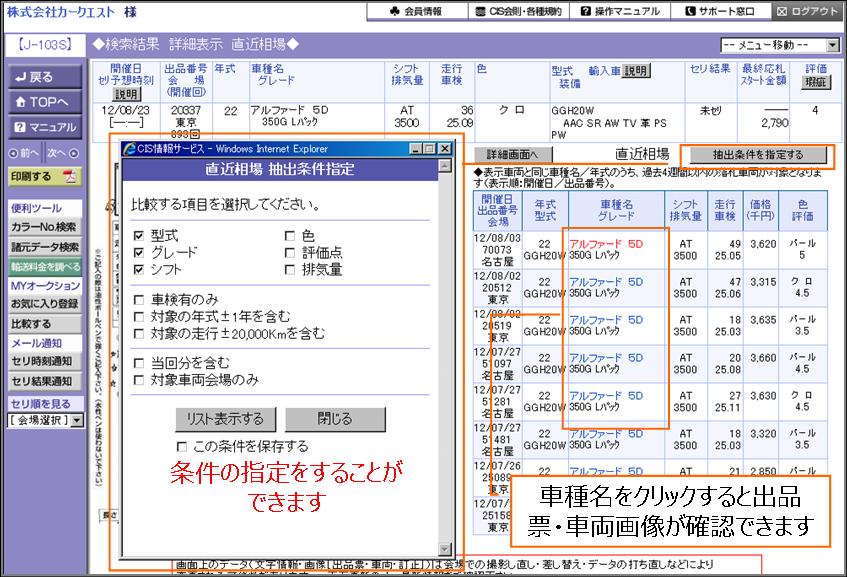Open アルファード 5D link for 出品番号 51097
Viewport: 847px width, 577px height.
tap(606, 358)
